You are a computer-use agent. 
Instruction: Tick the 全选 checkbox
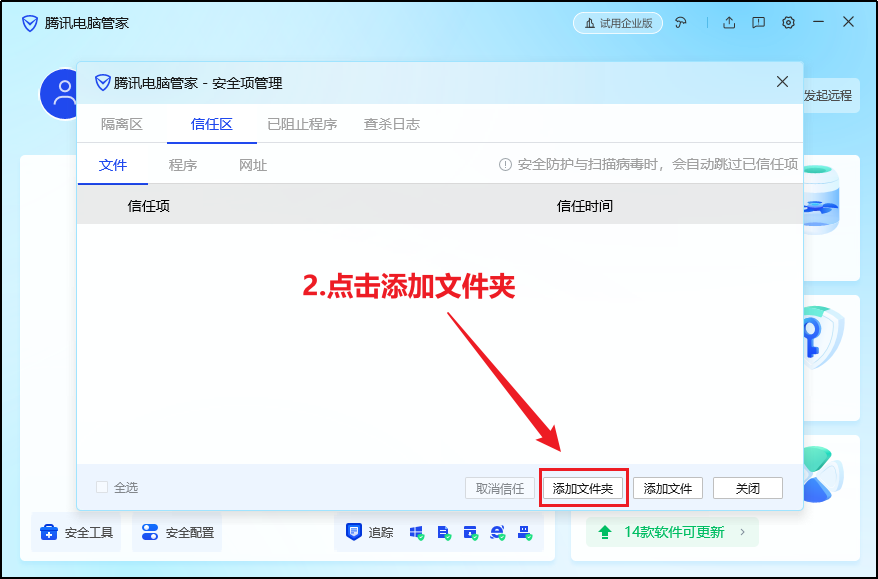point(102,487)
